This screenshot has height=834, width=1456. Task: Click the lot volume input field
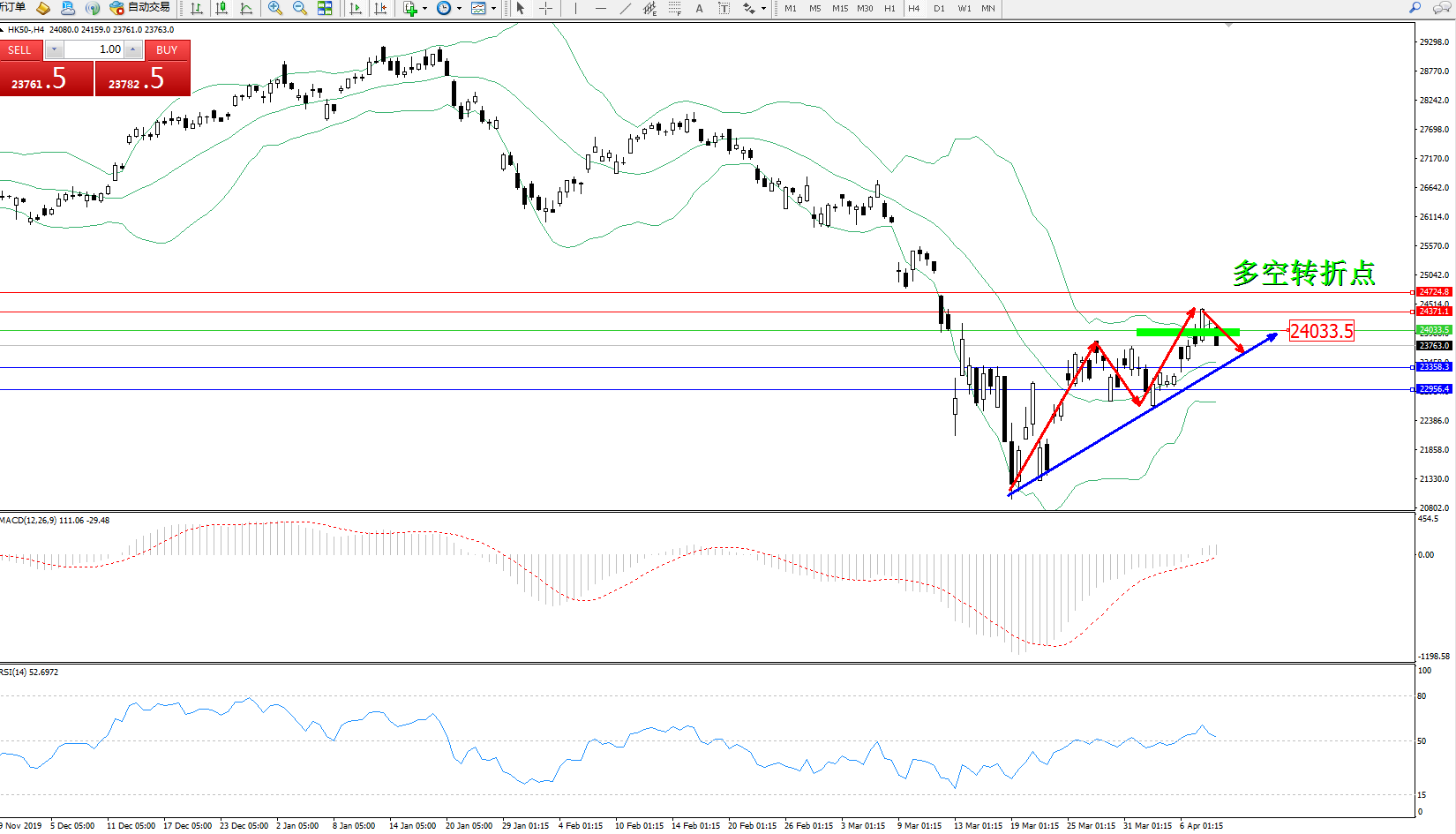pyautogui.click(x=94, y=49)
